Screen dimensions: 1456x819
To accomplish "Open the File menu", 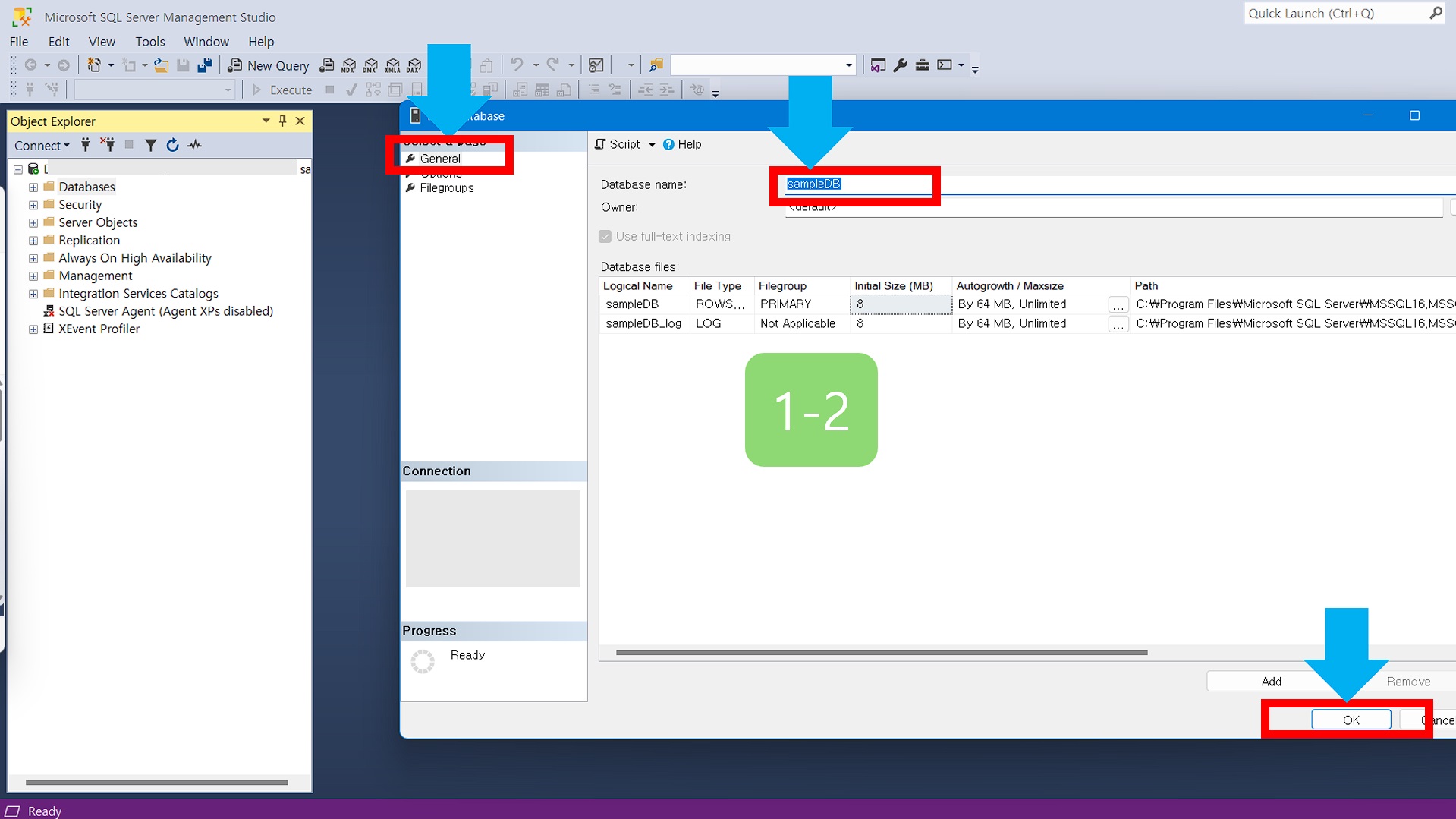I will coord(19,42).
